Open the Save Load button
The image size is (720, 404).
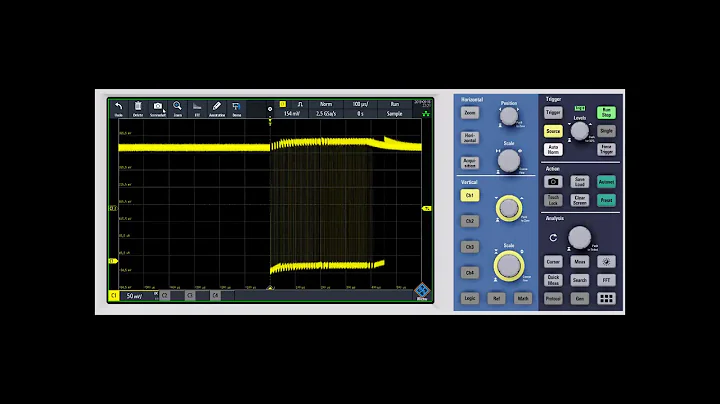click(x=579, y=182)
